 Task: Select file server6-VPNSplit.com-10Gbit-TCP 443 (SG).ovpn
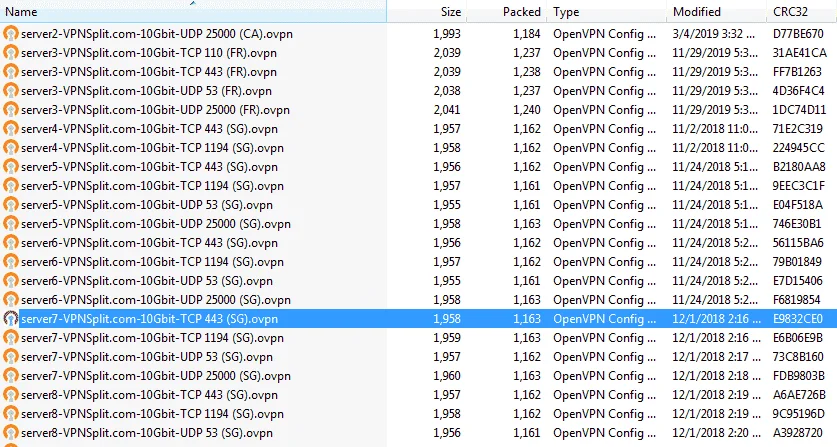click(149, 243)
